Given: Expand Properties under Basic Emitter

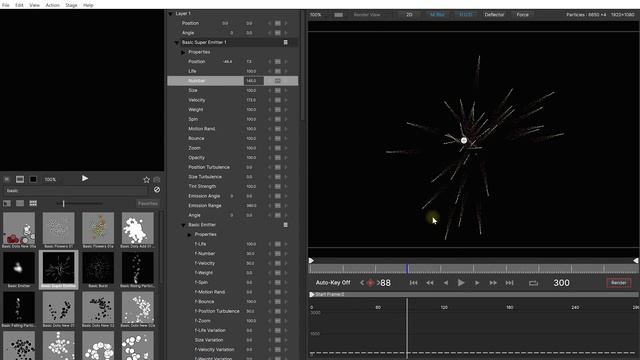Looking at the screenshot, I should click(190, 235).
